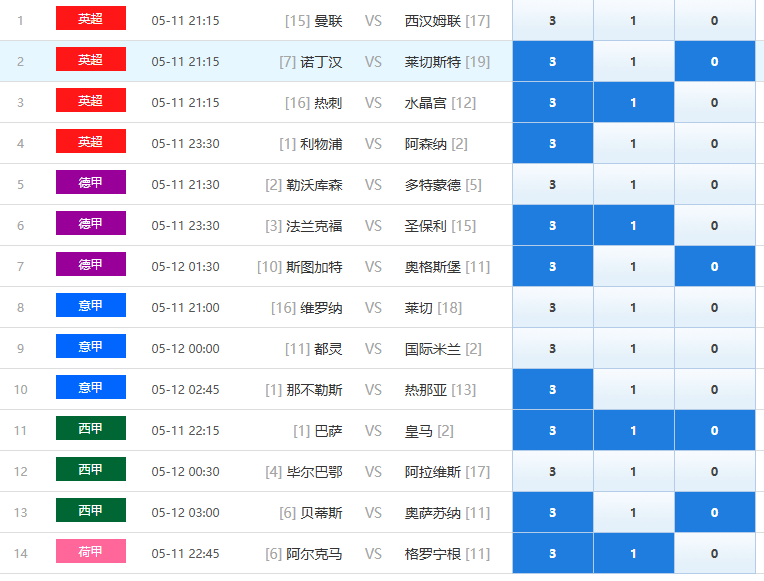
Task: Open home team 巴萨
Action: [328, 430]
